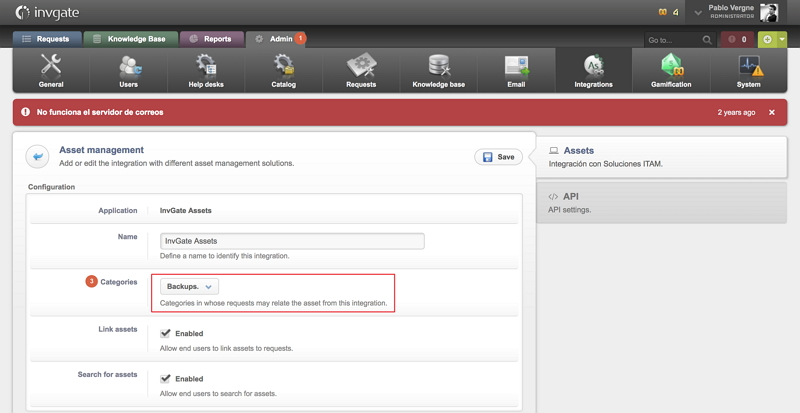Screen dimensions: 800x413
Task: Select the API settings panel
Action: pos(661,203)
